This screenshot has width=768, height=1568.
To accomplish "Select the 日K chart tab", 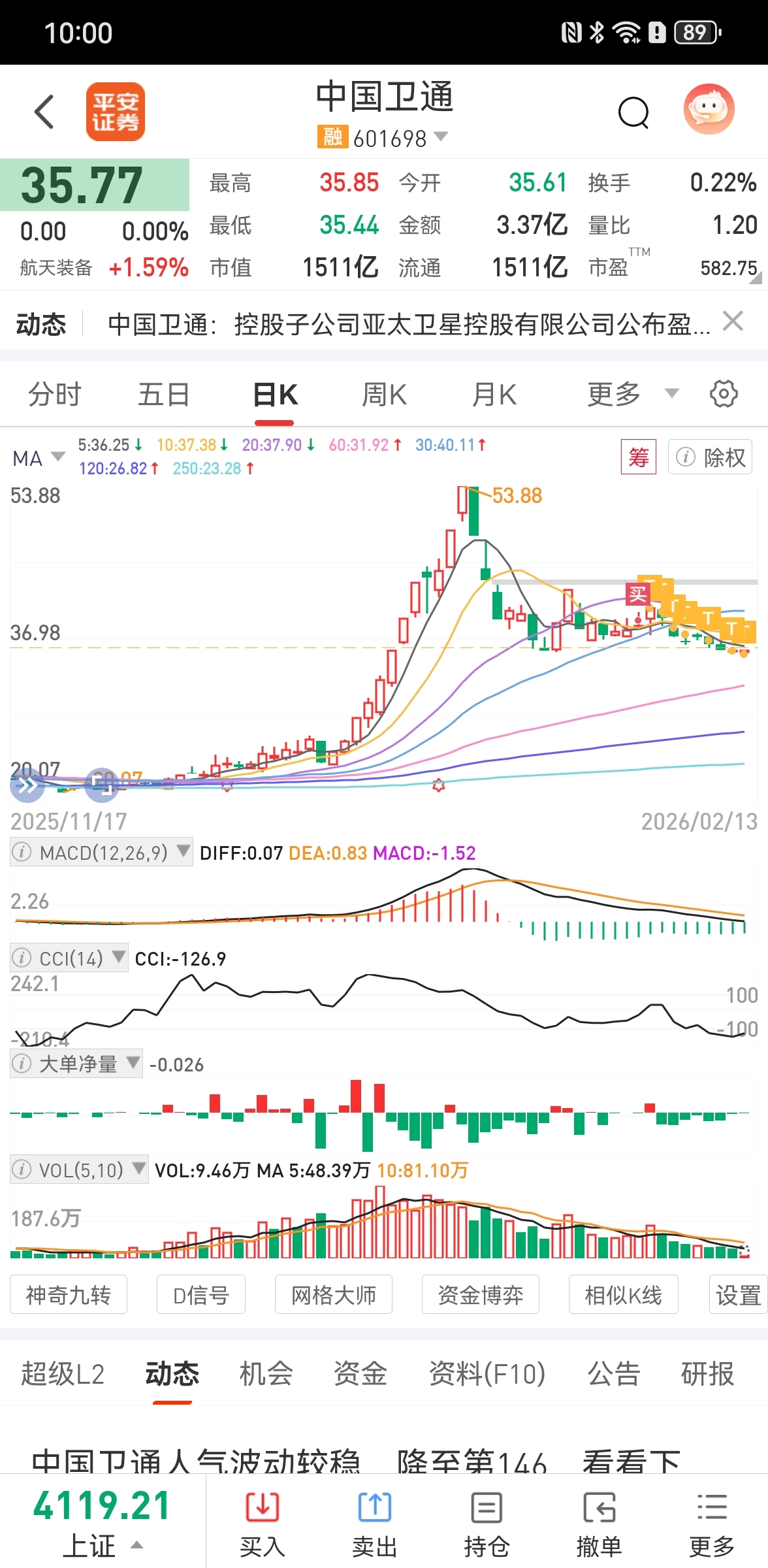I will (275, 395).
